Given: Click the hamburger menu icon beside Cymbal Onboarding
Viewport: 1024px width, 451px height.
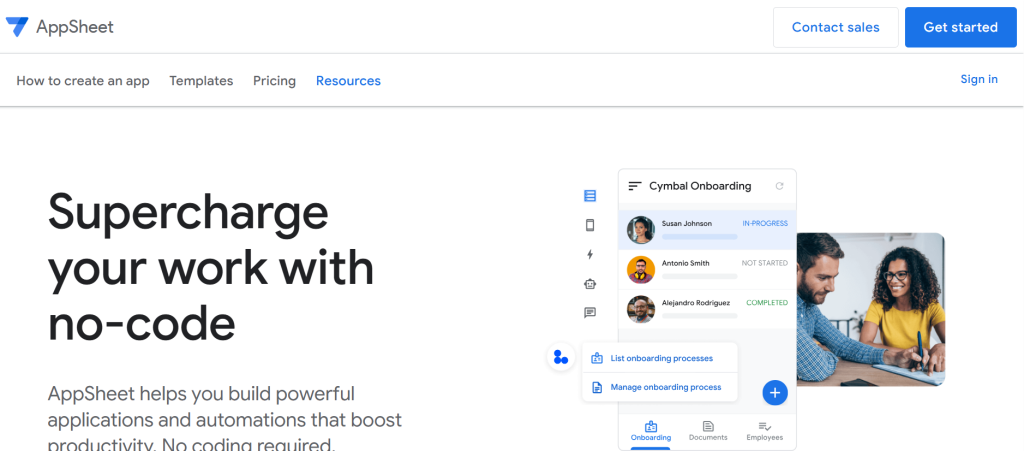Looking at the screenshot, I should 635,186.
